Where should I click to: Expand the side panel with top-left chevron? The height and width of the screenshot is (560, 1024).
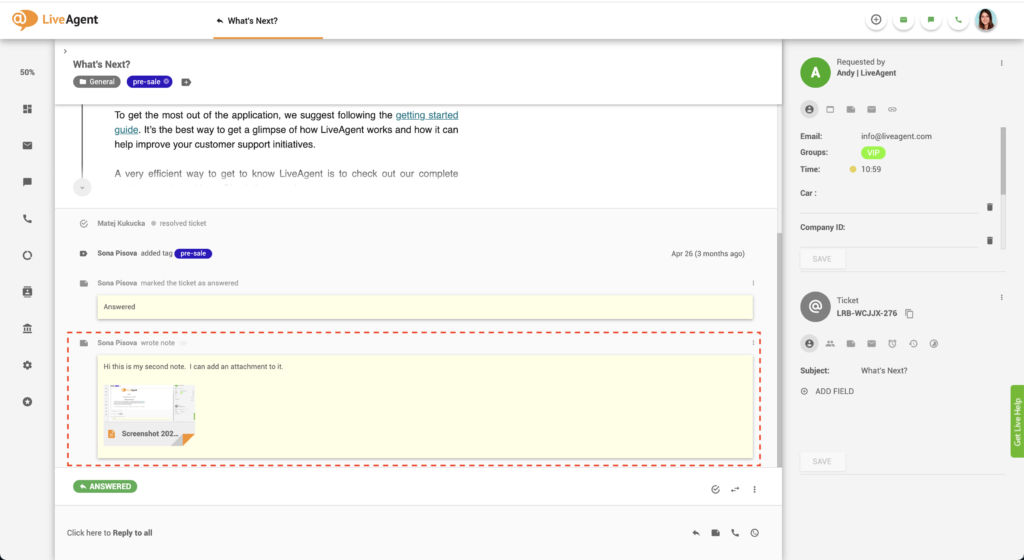pos(64,51)
